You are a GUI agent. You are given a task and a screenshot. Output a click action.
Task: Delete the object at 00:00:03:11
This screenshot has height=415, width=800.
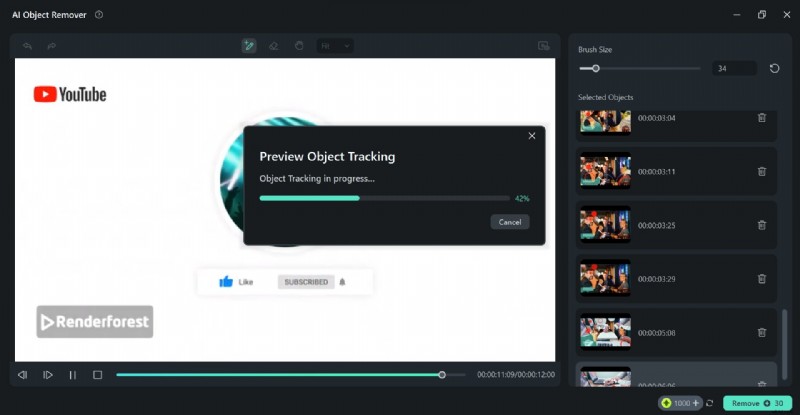tap(761, 171)
